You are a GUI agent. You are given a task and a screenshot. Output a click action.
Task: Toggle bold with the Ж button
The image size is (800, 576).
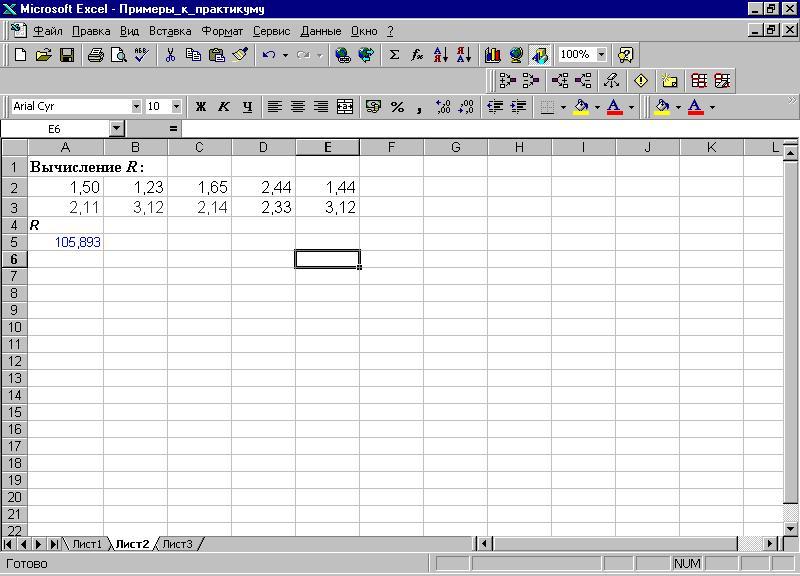[x=201, y=107]
